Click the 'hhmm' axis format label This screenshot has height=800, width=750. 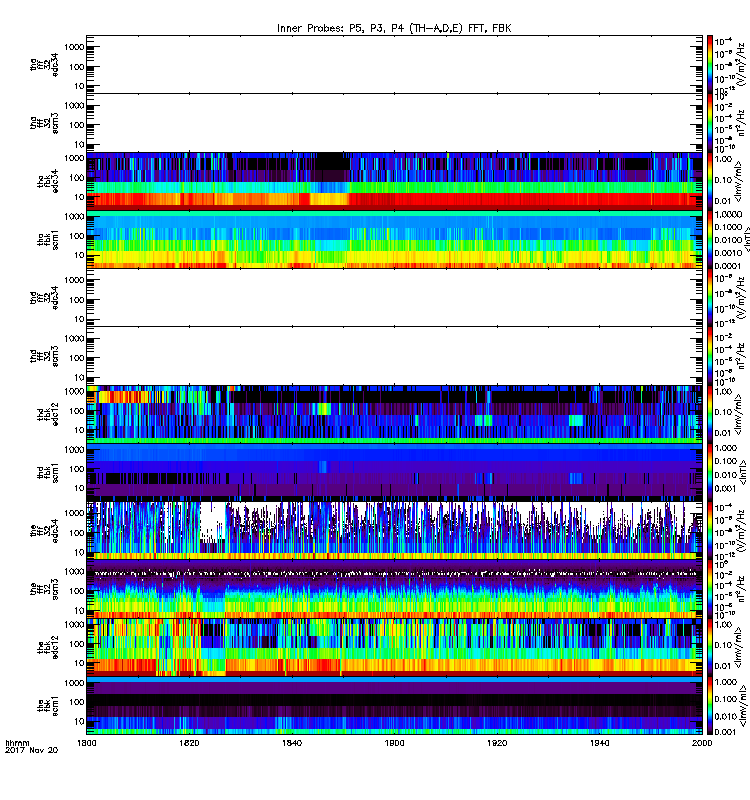pyautogui.click(x=17, y=743)
